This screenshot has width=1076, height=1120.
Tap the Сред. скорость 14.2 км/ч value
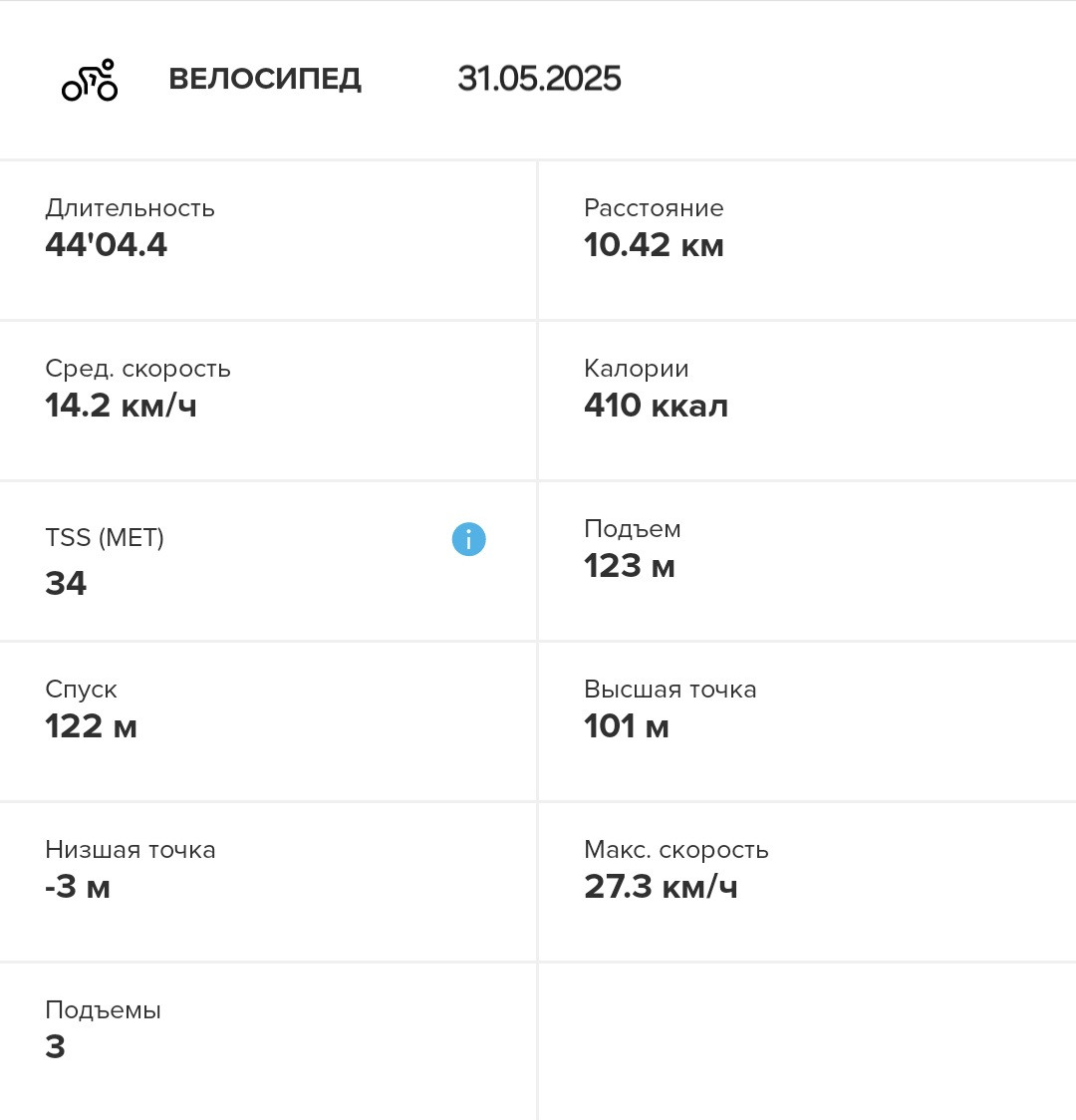(x=121, y=406)
